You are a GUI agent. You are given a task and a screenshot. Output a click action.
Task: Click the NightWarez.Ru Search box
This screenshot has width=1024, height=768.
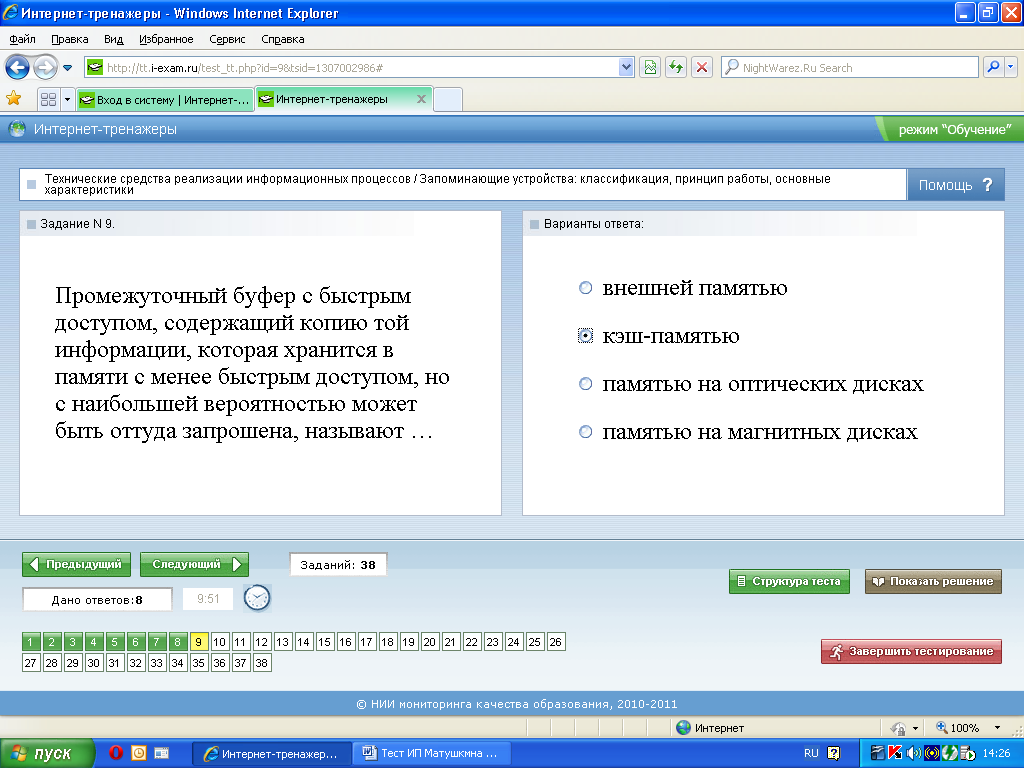[x=850, y=67]
